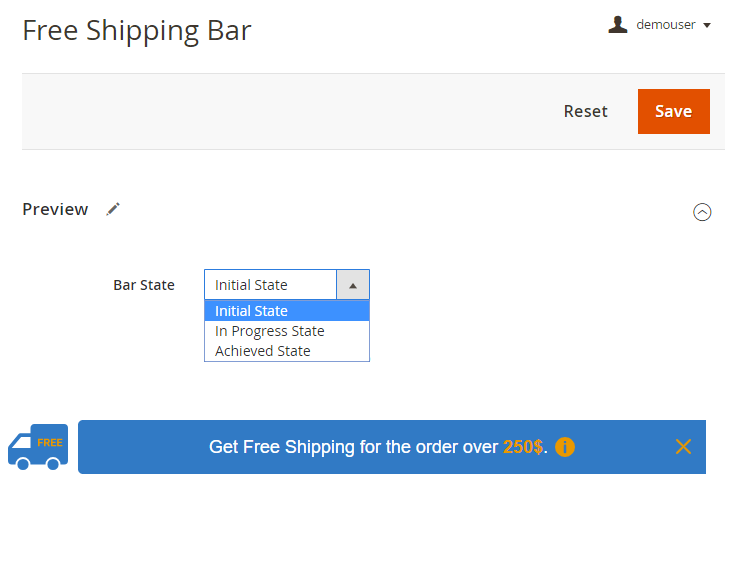Viewport: 743px width, 572px height.
Task: Click the Free Shipping Bar page title
Action: point(137,31)
